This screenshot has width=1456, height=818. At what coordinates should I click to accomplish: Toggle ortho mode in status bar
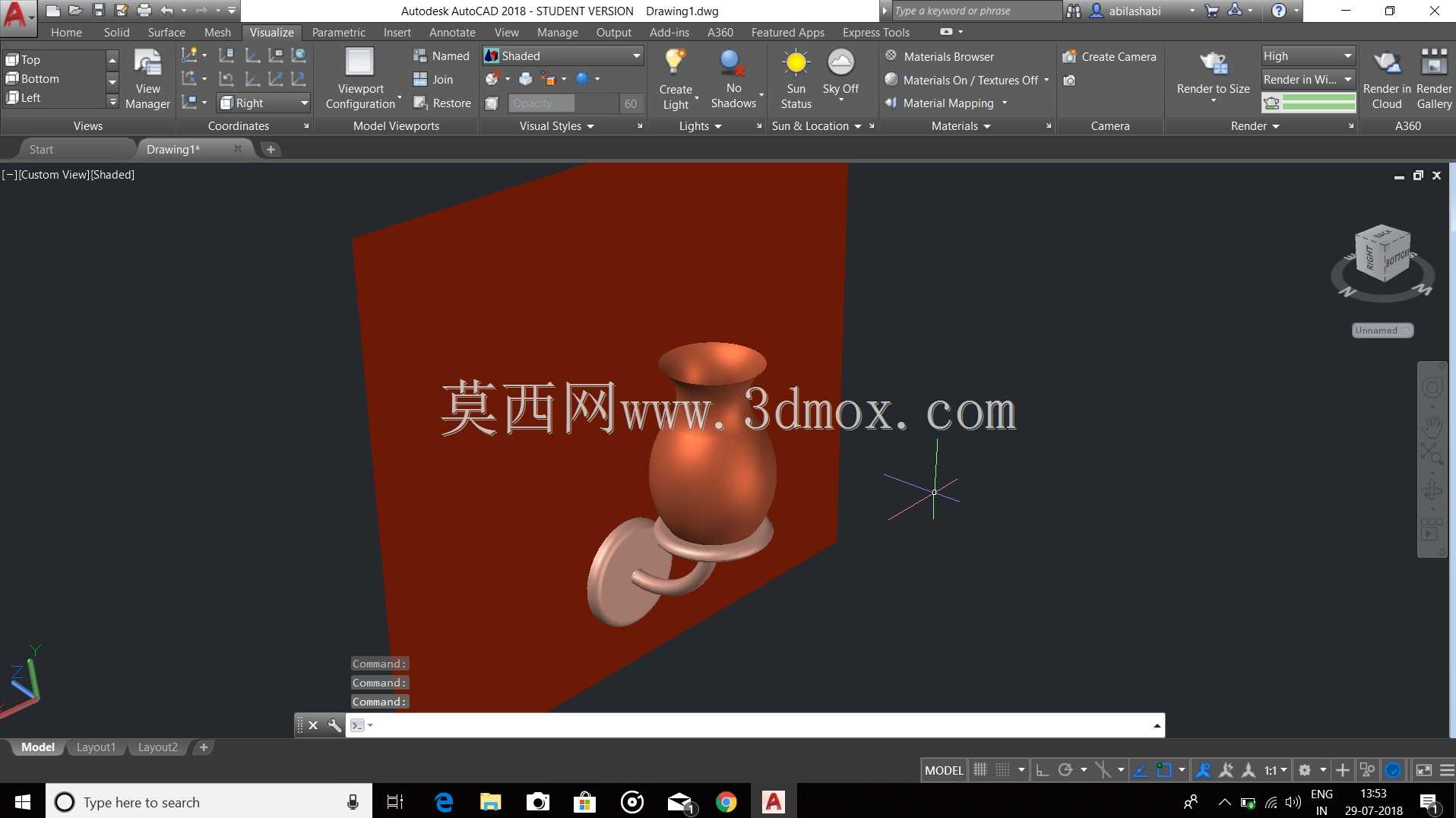point(1043,770)
